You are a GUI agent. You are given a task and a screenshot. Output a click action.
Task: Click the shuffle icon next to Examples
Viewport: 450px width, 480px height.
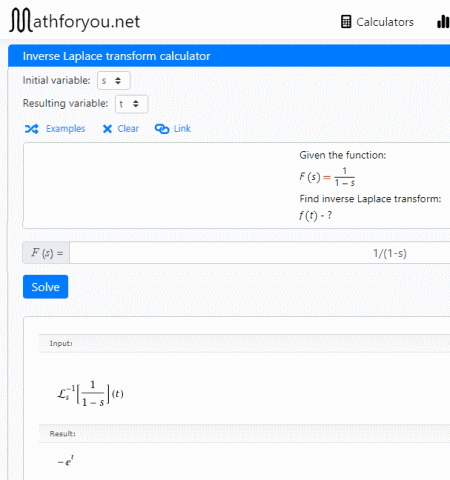(32, 129)
